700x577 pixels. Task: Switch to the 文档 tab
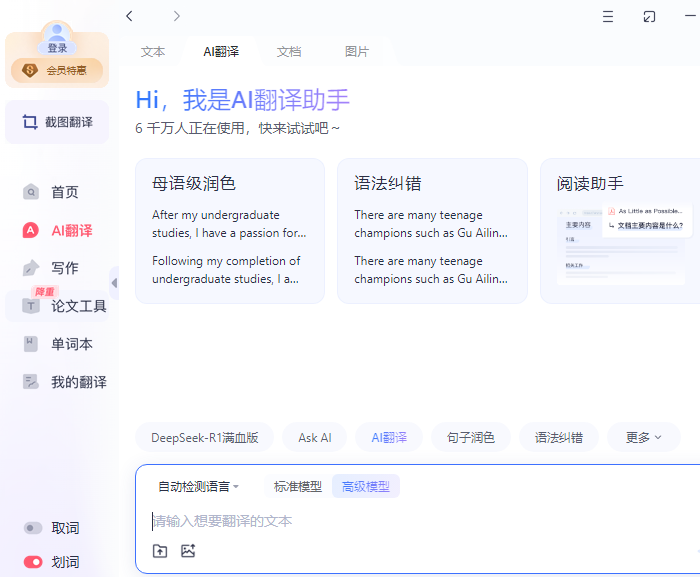click(289, 52)
